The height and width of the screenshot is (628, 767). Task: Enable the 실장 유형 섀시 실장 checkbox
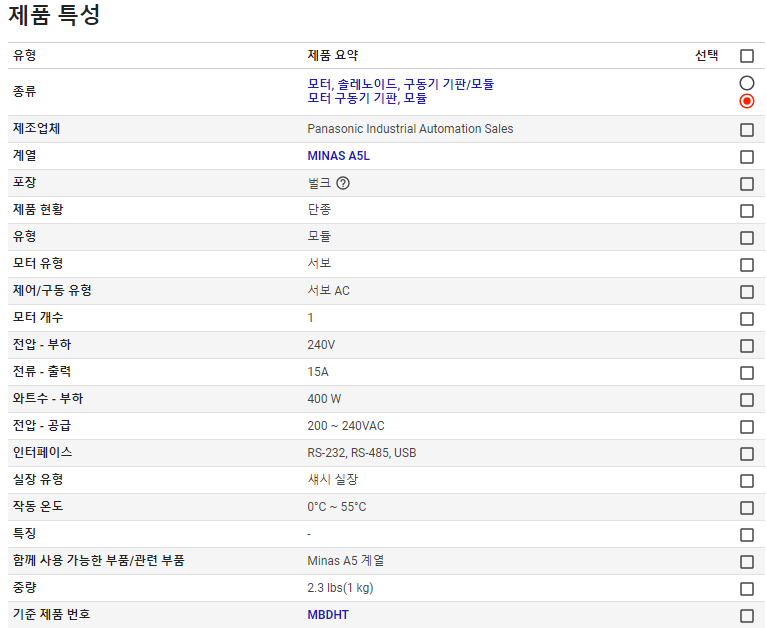coord(746,481)
